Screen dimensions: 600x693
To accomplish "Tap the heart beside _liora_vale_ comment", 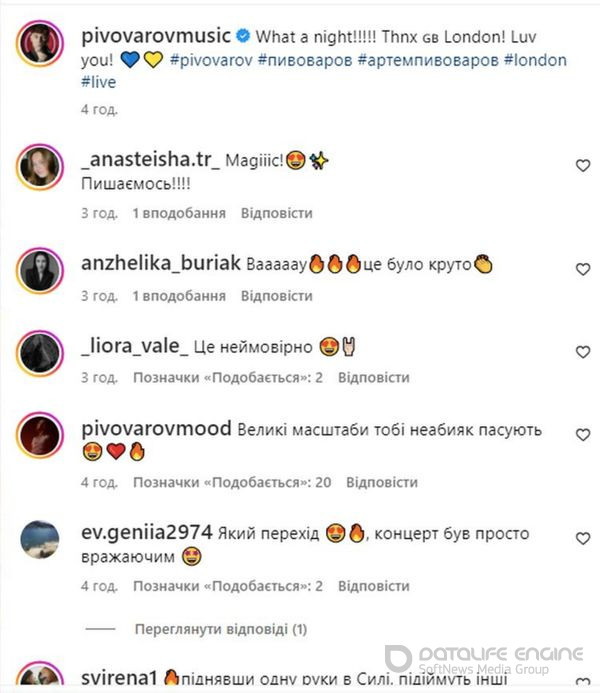I will pyautogui.click(x=583, y=352).
